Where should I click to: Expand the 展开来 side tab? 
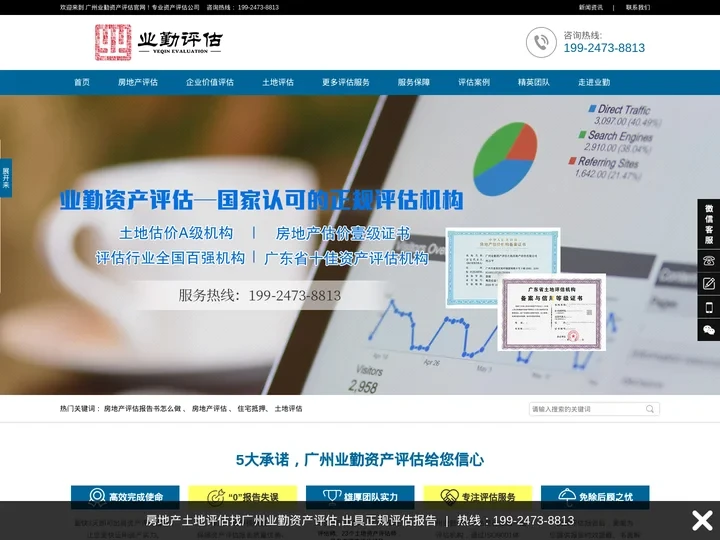[6, 178]
